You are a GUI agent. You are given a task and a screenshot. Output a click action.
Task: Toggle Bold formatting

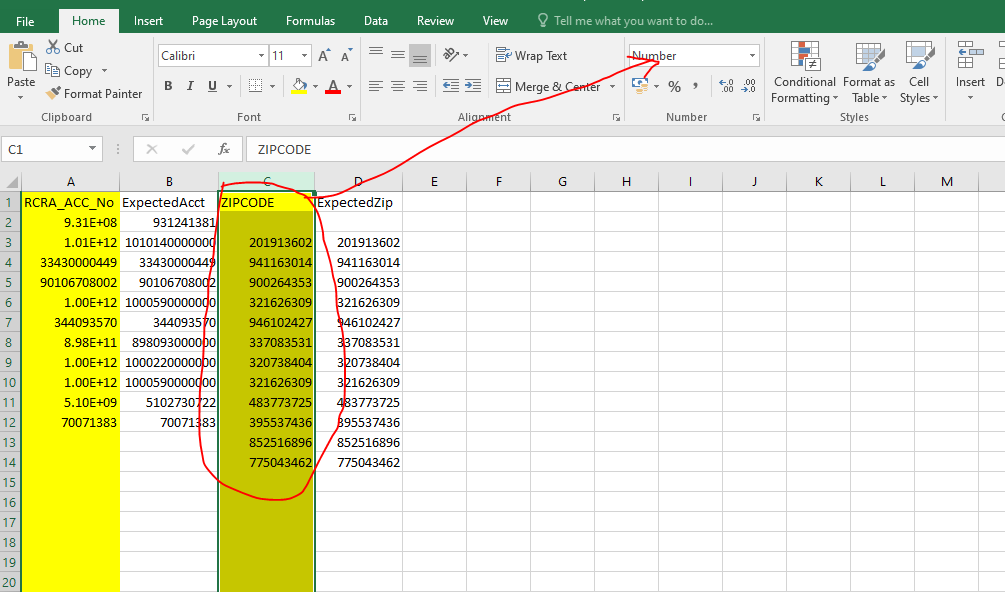pyautogui.click(x=168, y=85)
